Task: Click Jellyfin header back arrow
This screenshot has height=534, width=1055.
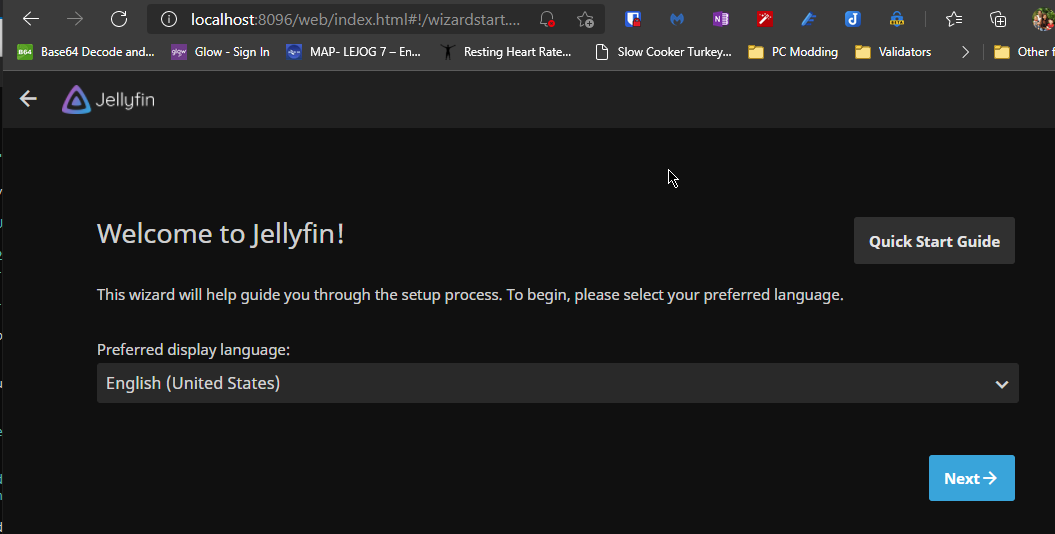Action: click(x=28, y=99)
